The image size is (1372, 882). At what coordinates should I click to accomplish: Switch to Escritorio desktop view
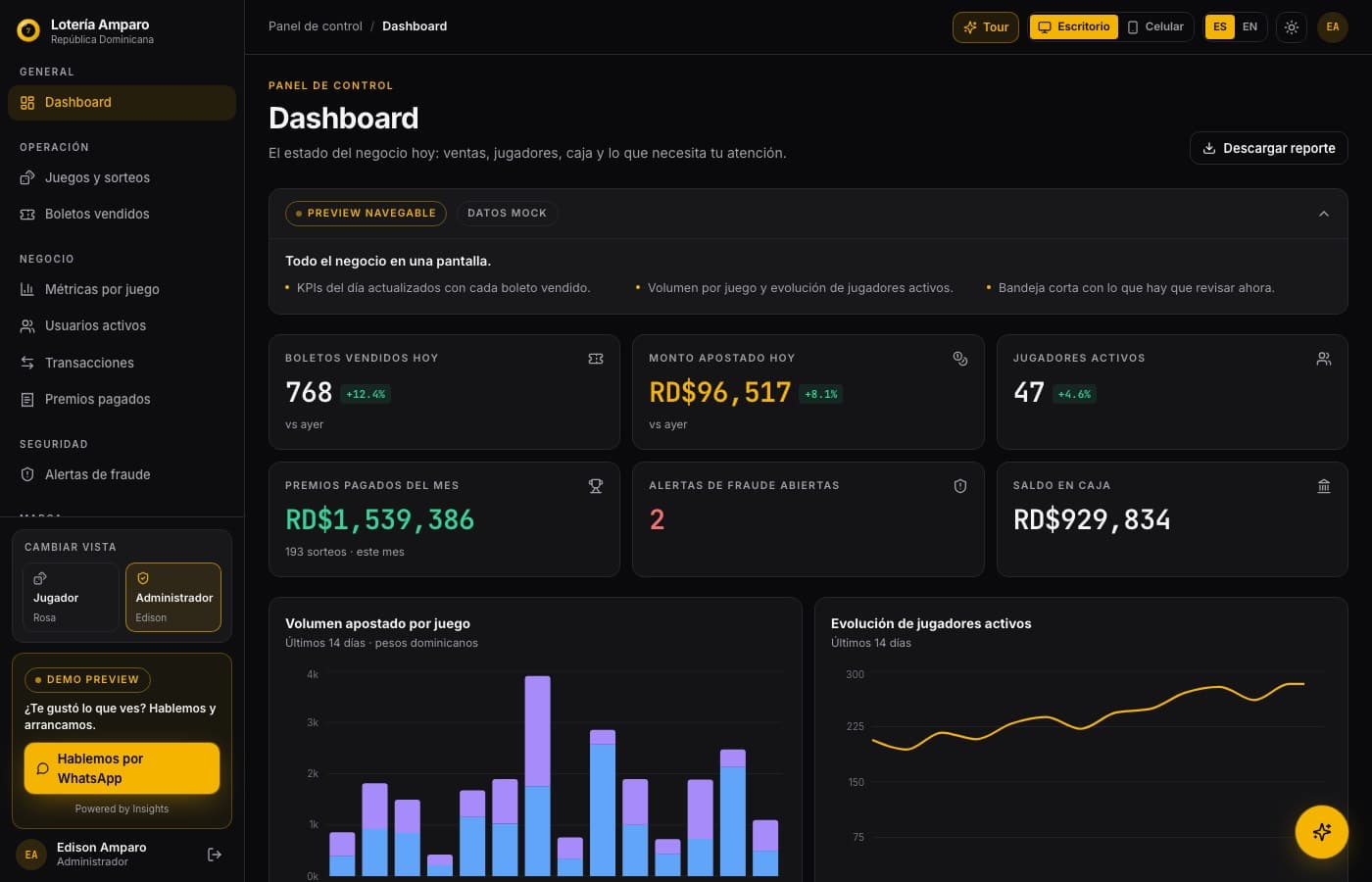click(x=1074, y=27)
